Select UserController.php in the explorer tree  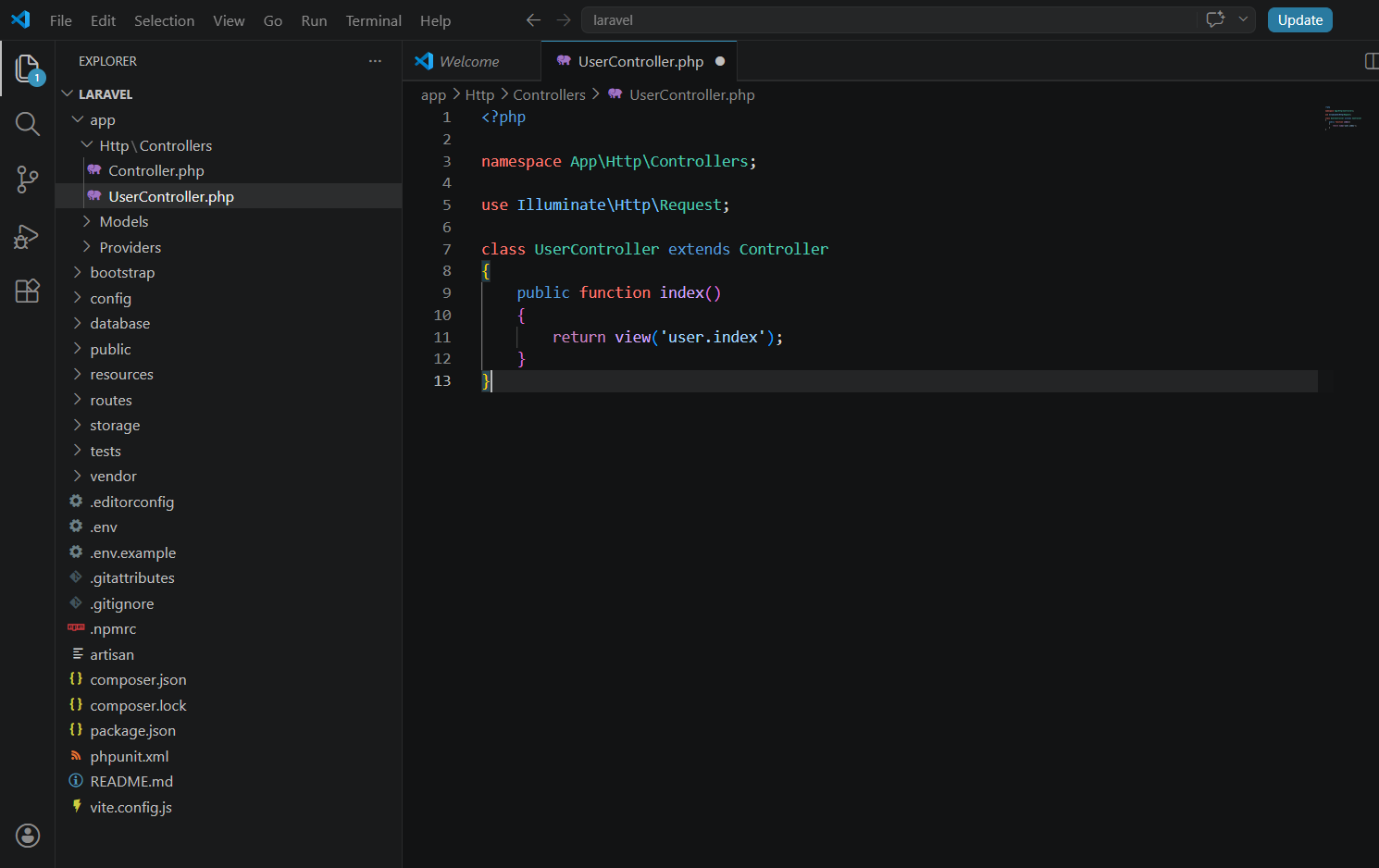coord(229,196)
